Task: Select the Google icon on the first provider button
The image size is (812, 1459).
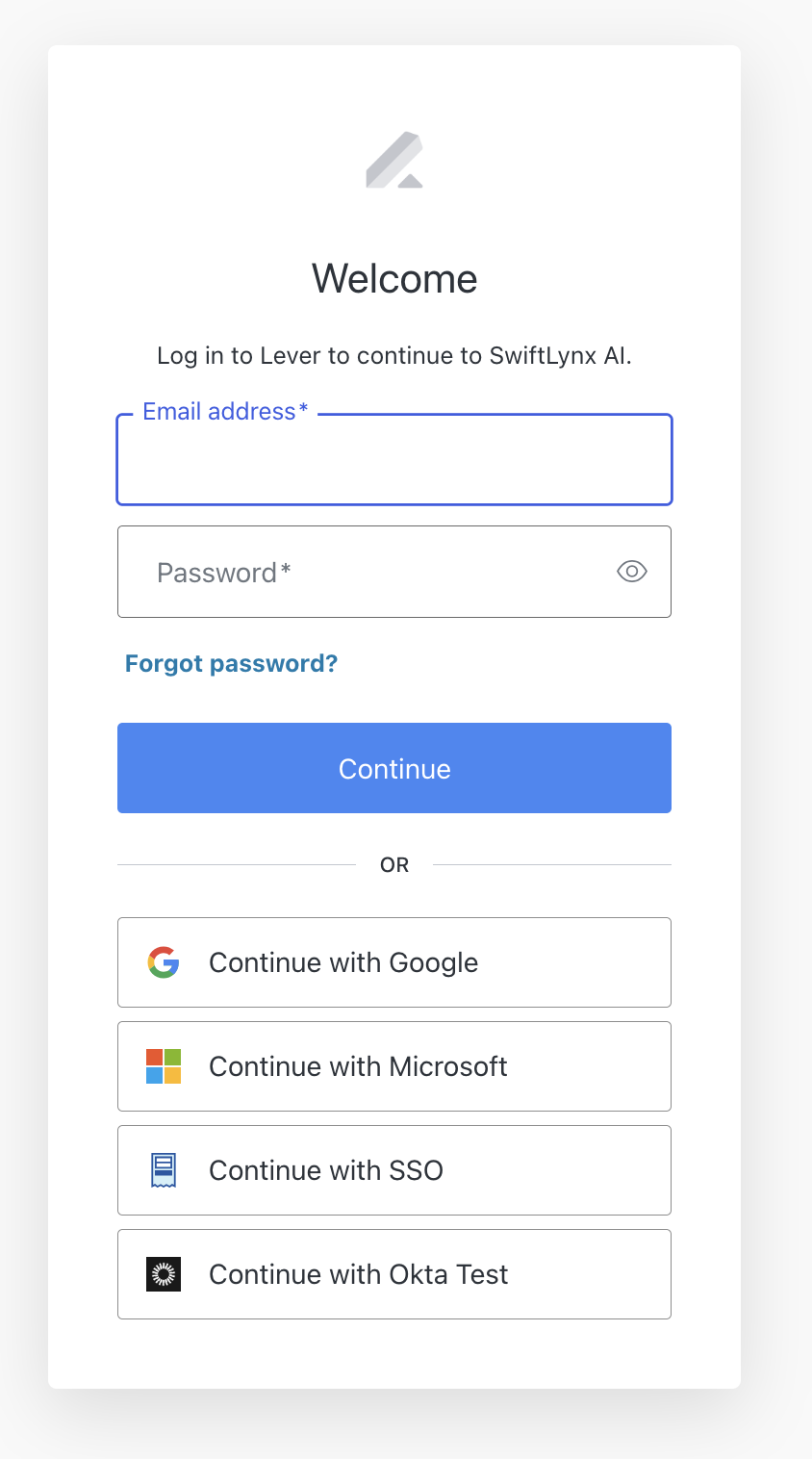Action: click(x=164, y=961)
